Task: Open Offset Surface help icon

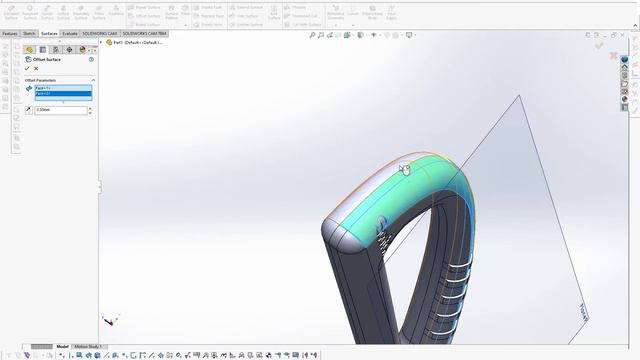Action: click(91, 60)
